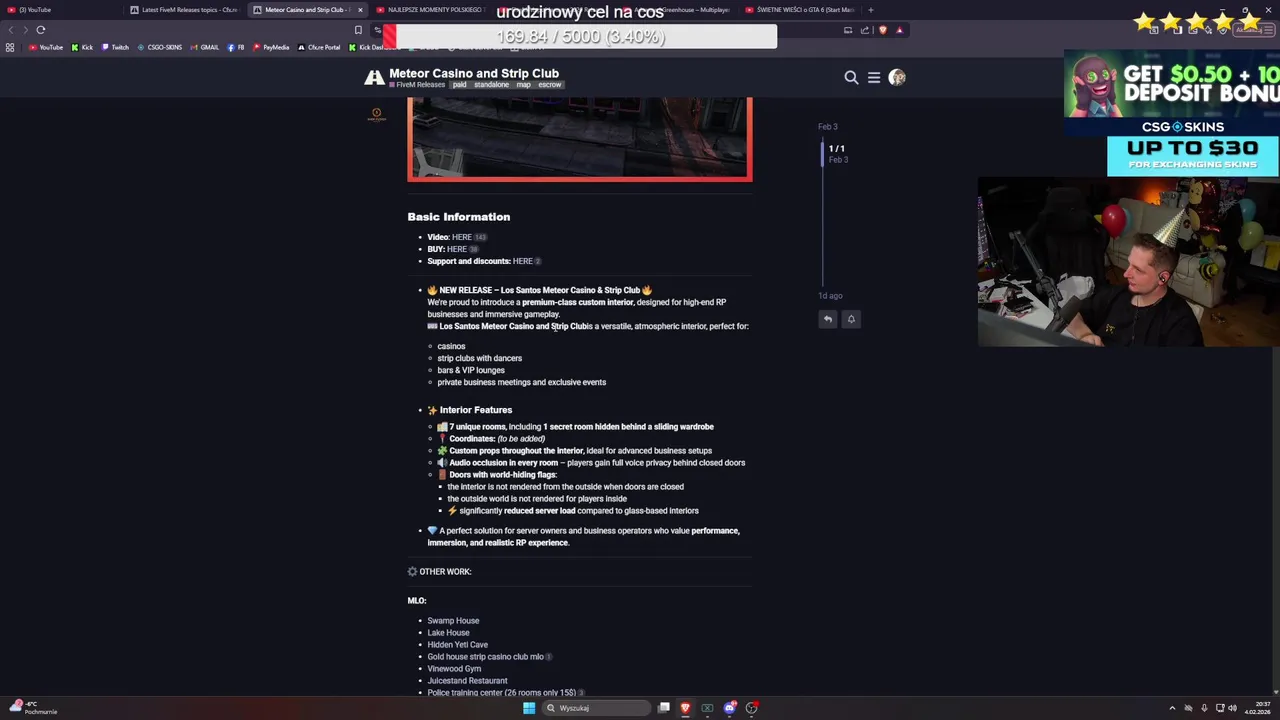Click the Meteor Casino and Strip Club title
The height and width of the screenshot is (720, 1280).
[x=474, y=73]
